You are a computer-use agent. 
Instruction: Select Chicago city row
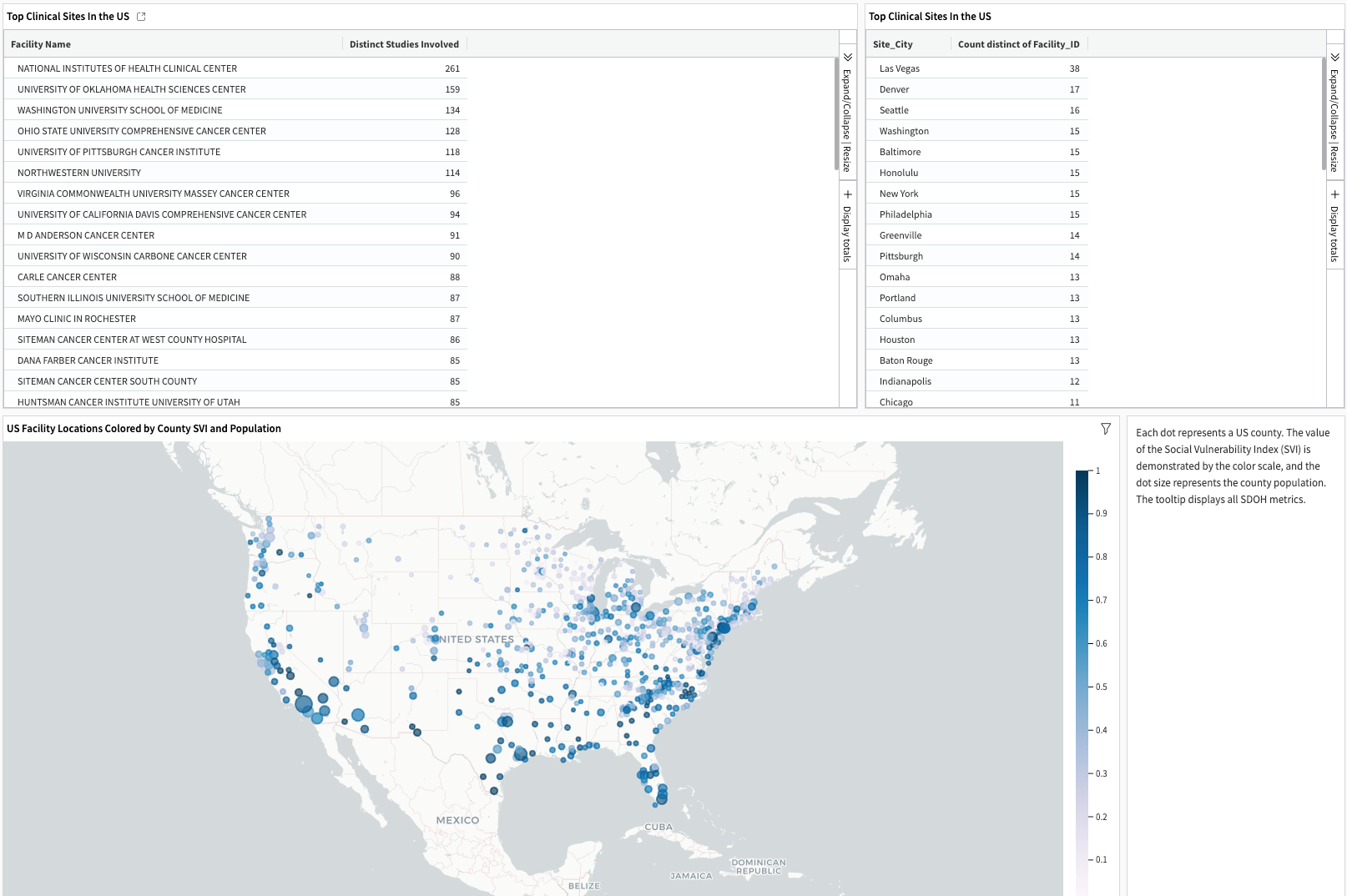[976, 401]
